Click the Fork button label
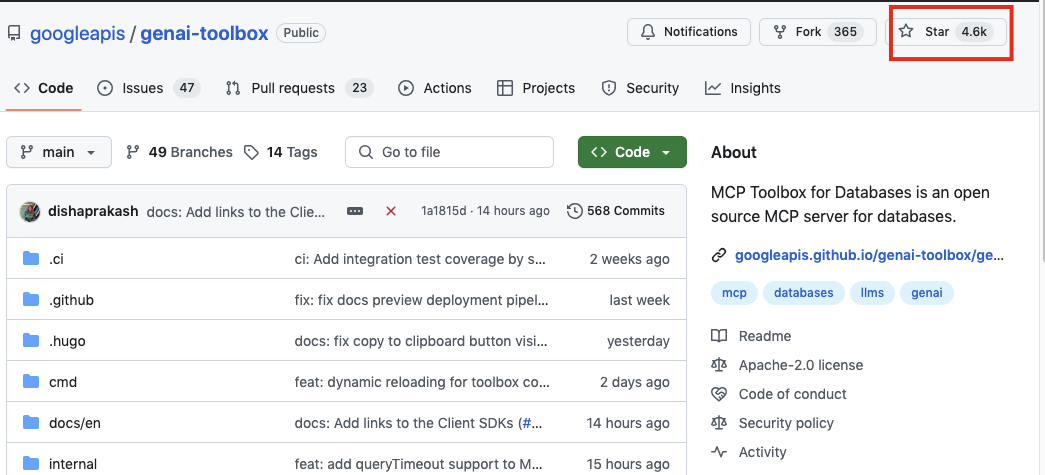Viewport: 1045px width, 475px height. pyautogui.click(x=808, y=32)
